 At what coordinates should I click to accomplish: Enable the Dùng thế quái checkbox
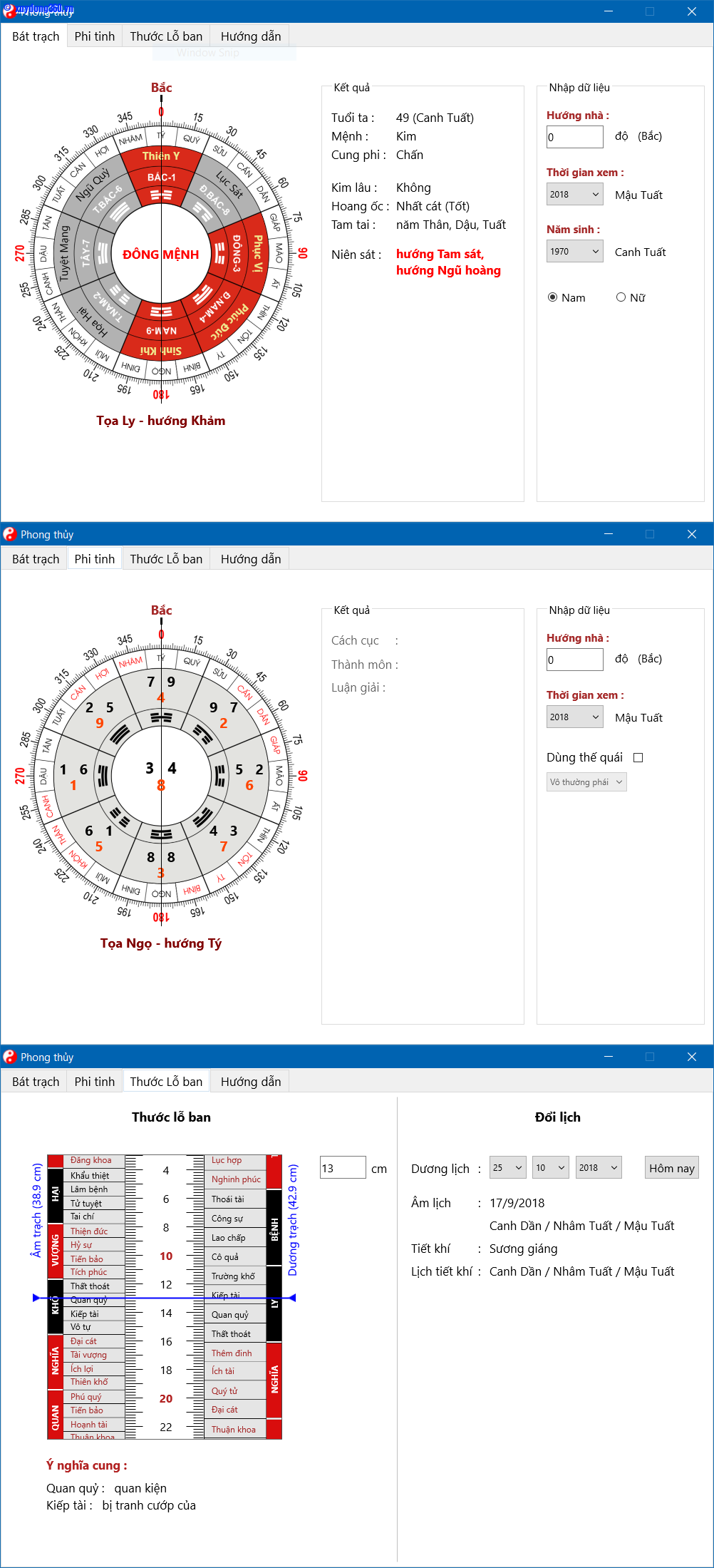point(638,758)
